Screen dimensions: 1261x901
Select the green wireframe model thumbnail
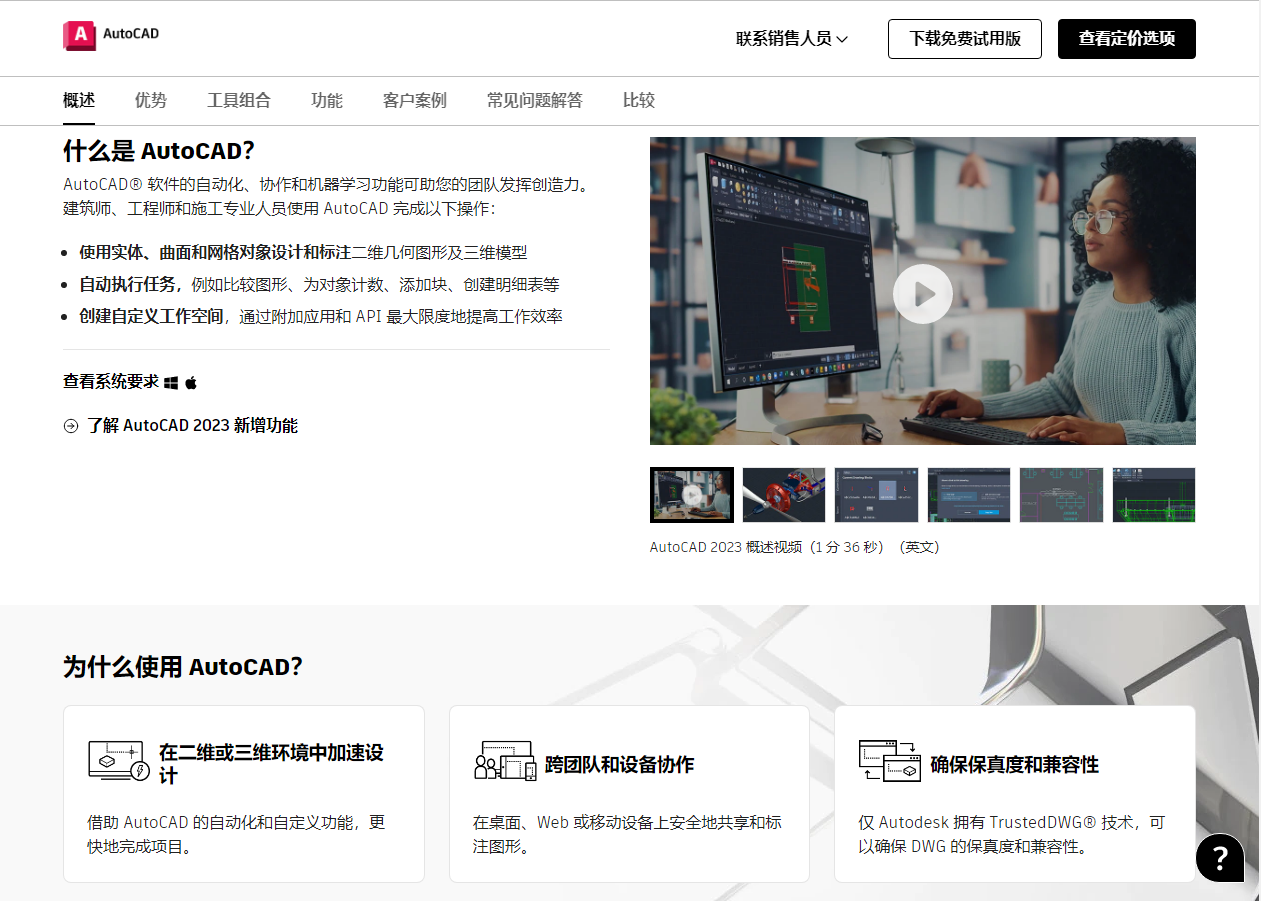pyautogui.click(x=1153, y=495)
